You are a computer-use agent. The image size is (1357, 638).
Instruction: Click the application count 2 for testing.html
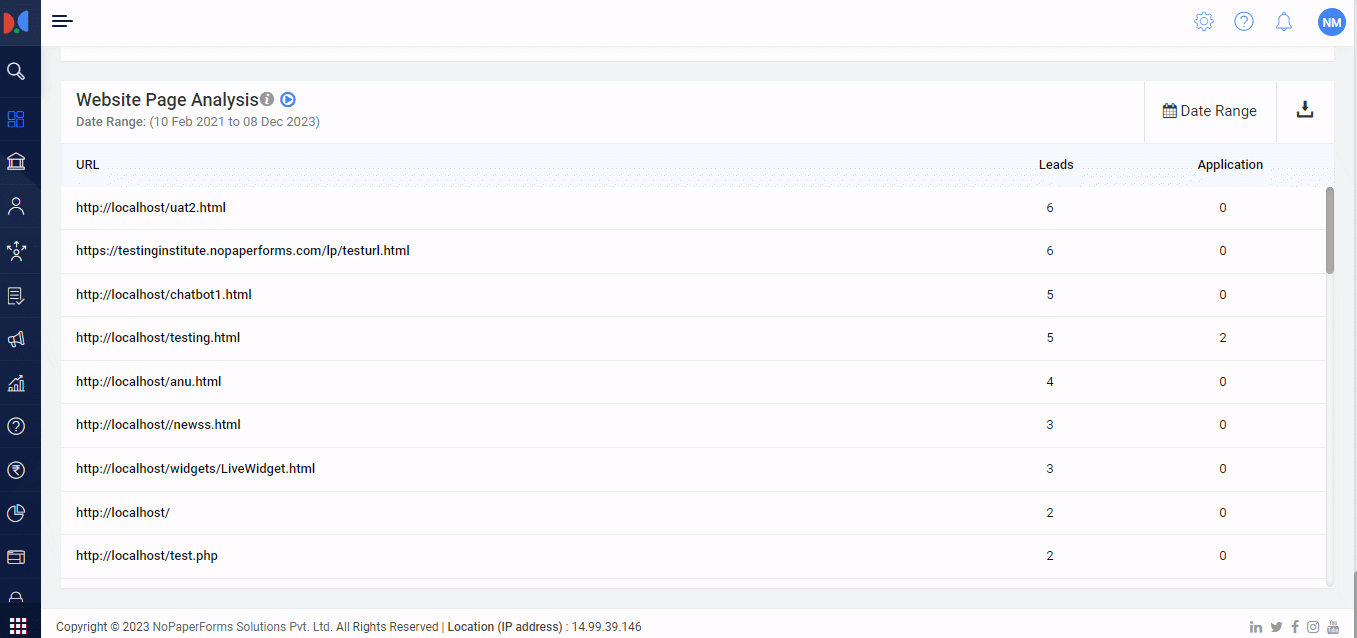point(1223,338)
